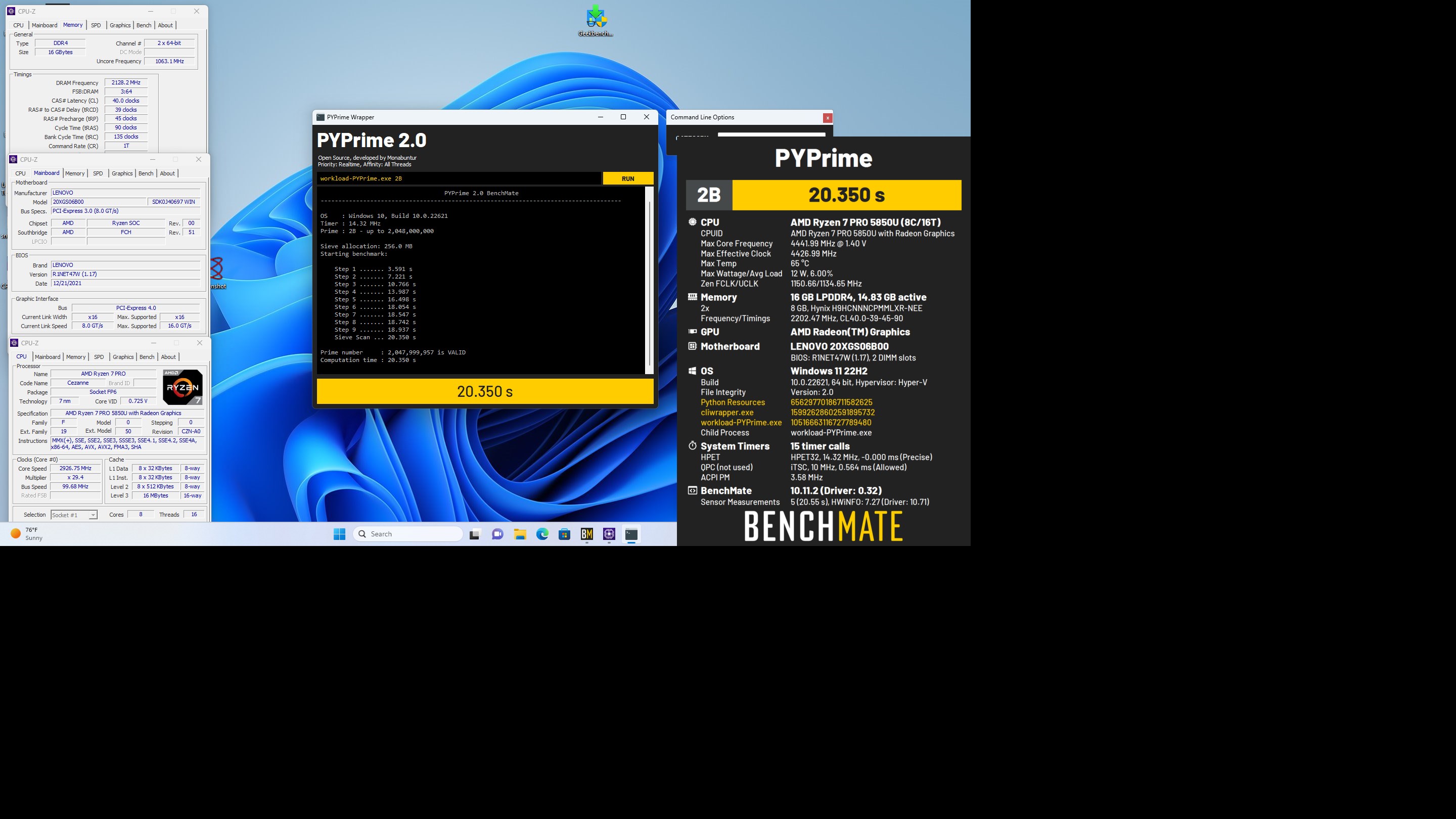Screen dimensions: 1456x819
Task: Click the yellow 20.350 s result bar in PYPrime Wrapper
Action: click(485, 391)
